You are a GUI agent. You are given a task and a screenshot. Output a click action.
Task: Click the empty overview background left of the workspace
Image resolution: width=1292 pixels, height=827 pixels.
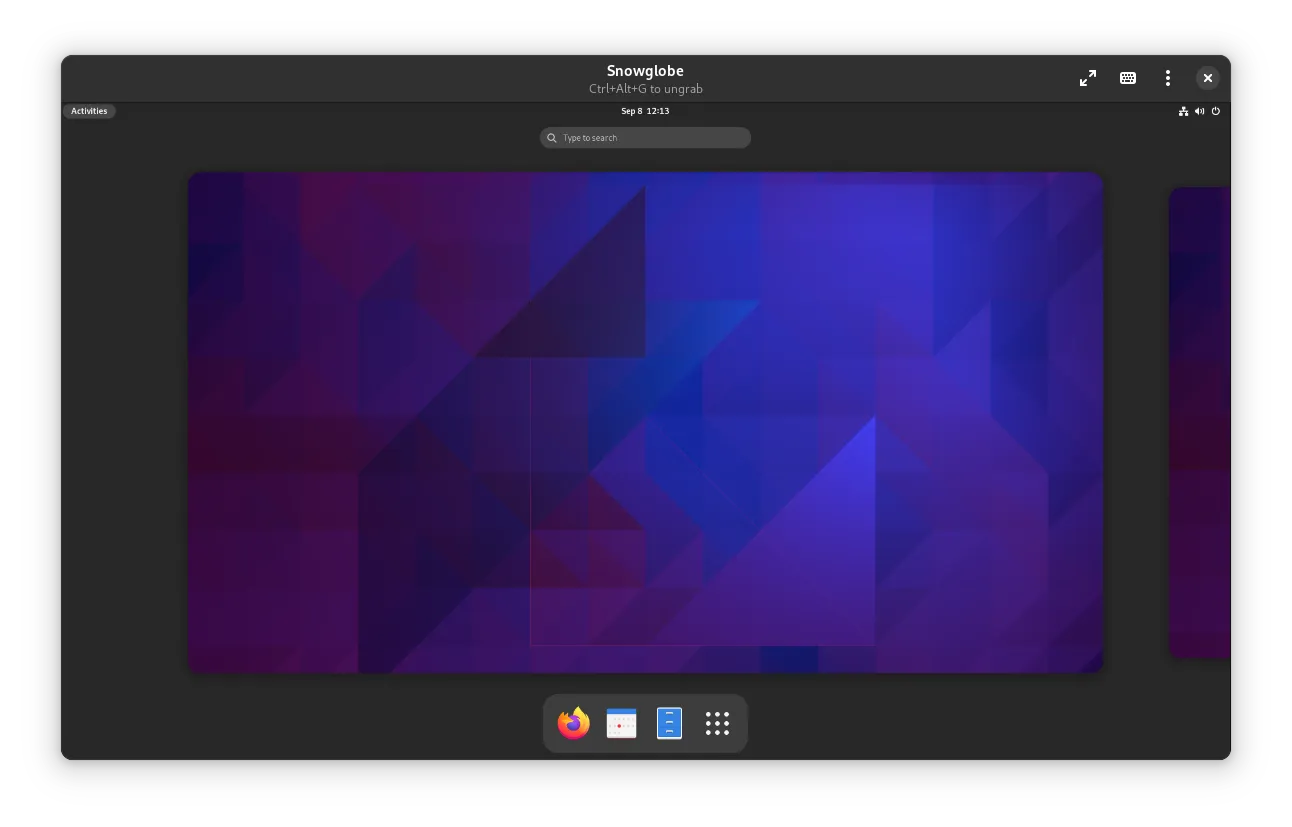(x=124, y=422)
